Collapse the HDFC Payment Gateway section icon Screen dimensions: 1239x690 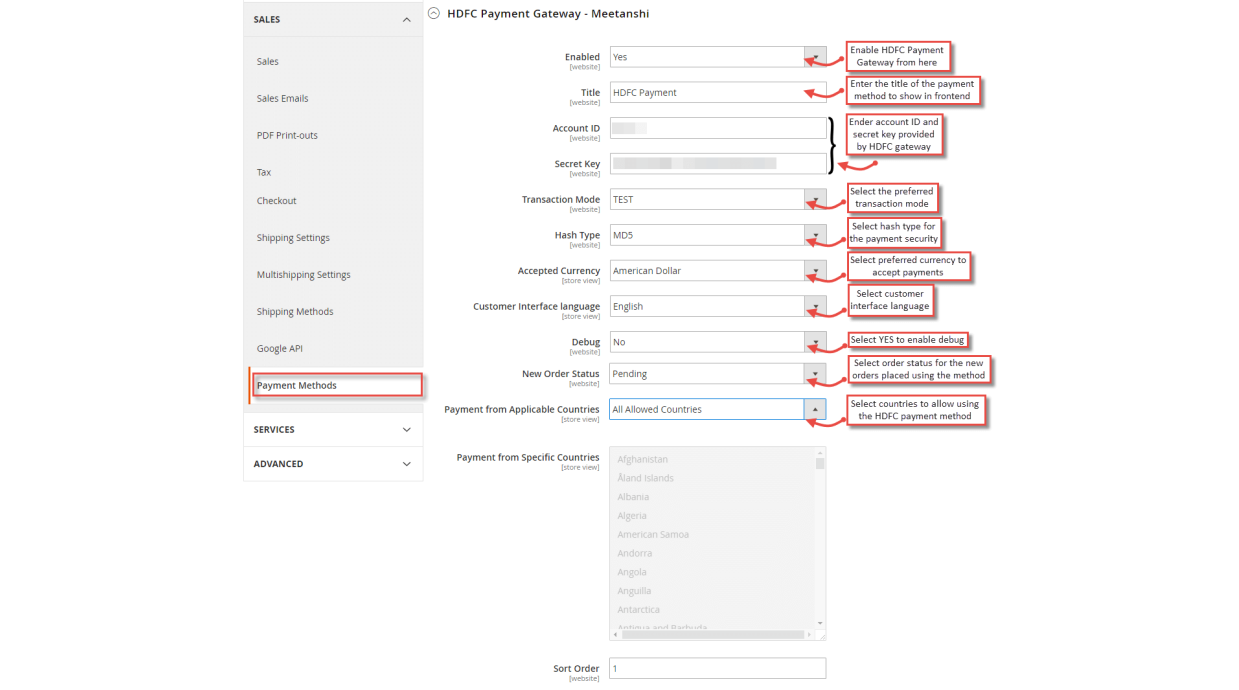pyautogui.click(x=433, y=13)
